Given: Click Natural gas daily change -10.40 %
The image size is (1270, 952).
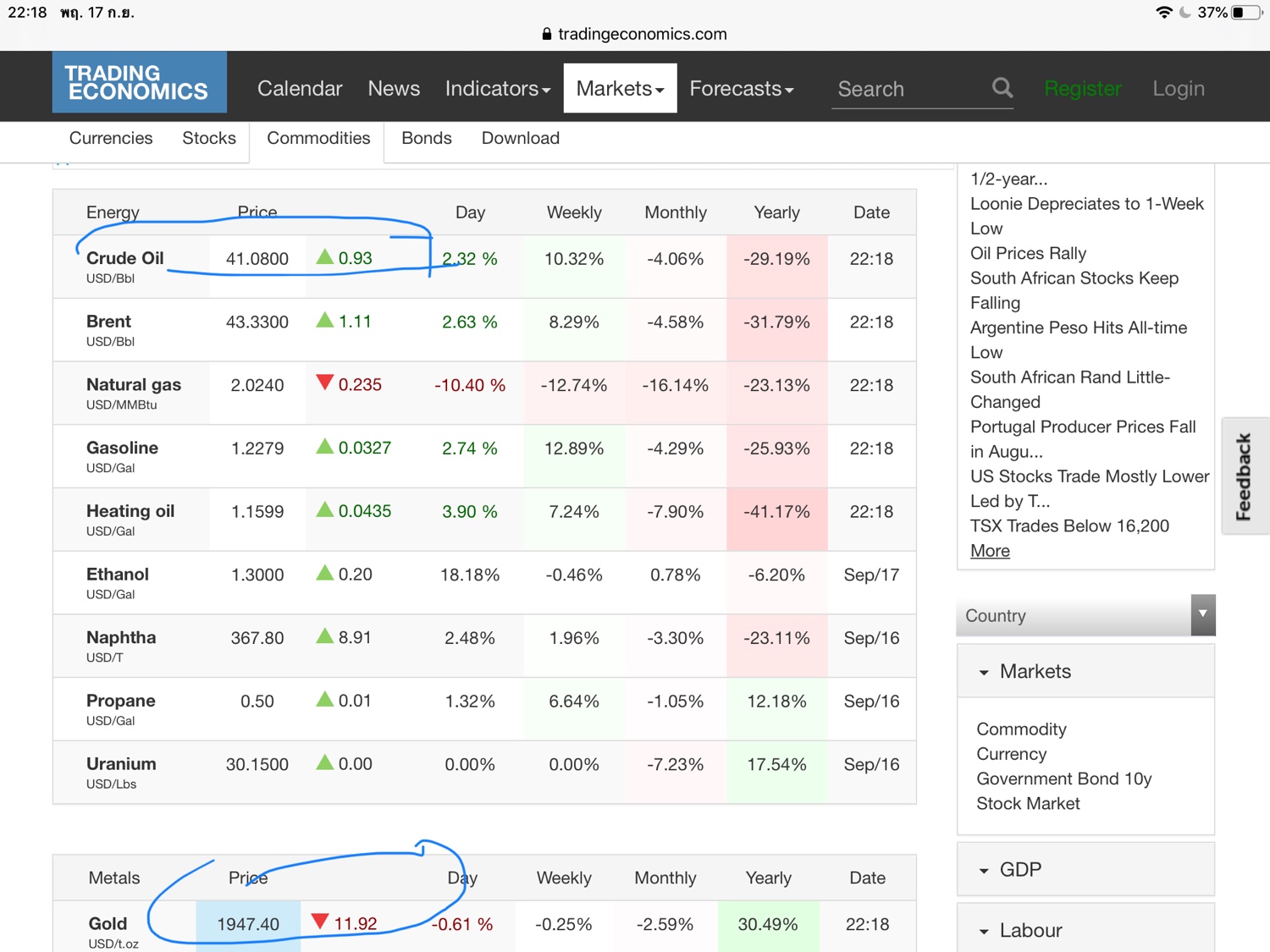Looking at the screenshot, I should click(470, 385).
